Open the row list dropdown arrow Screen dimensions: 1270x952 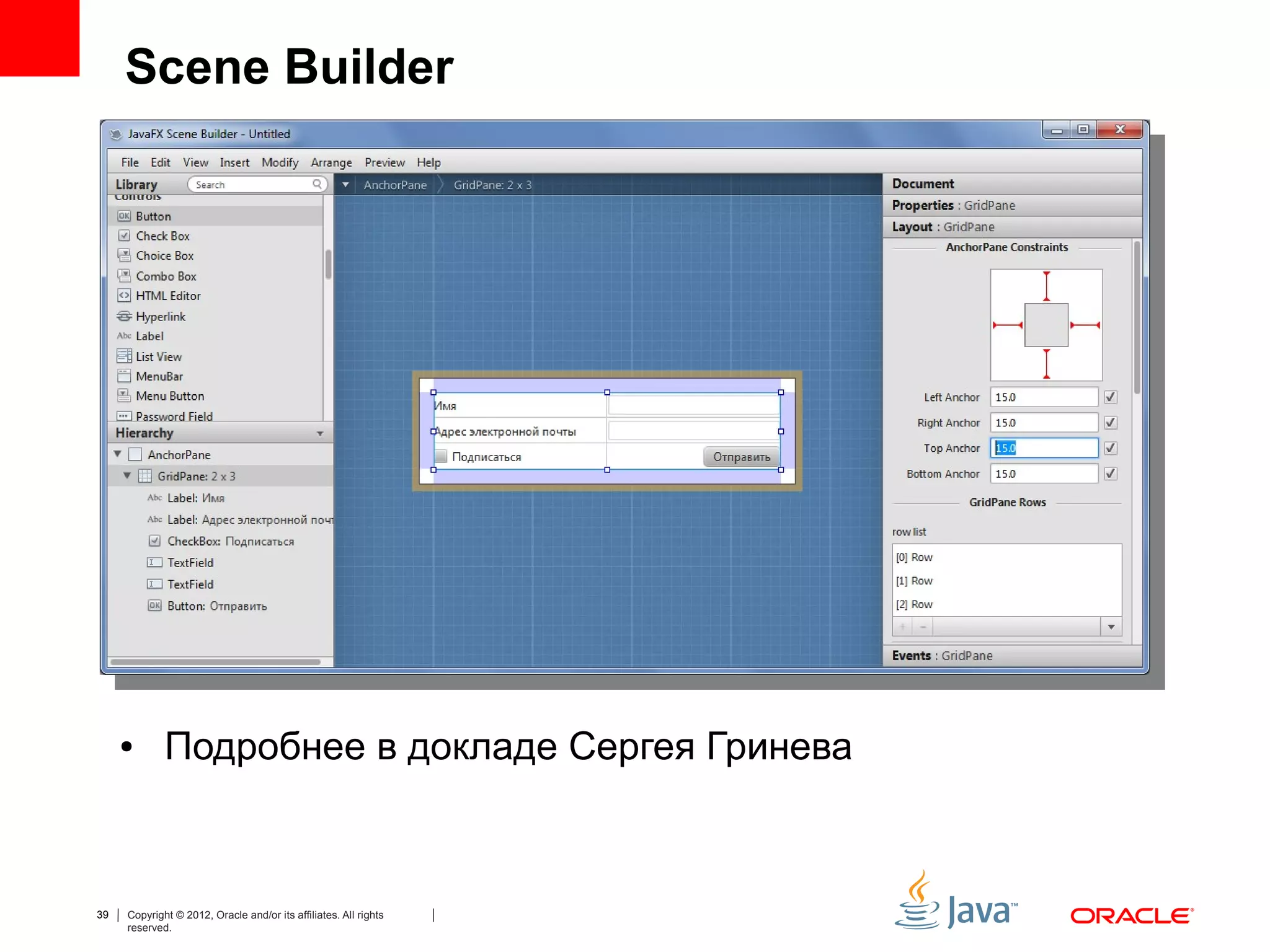(1111, 627)
